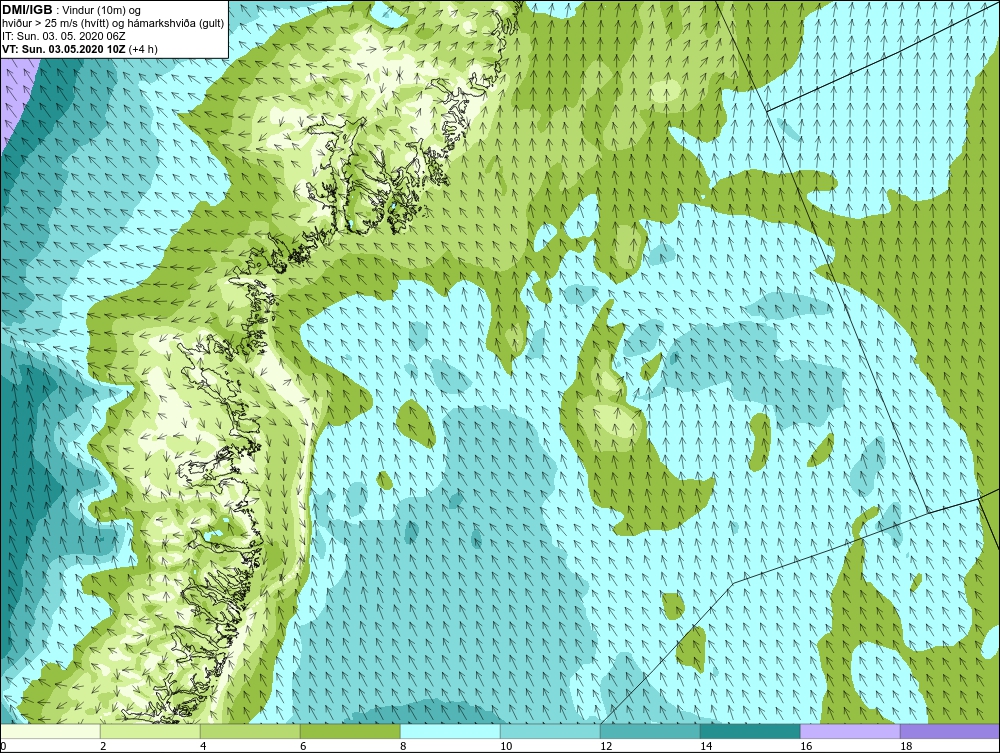Click the 8–10 m/s pale cyan legend swatch

coord(450,731)
